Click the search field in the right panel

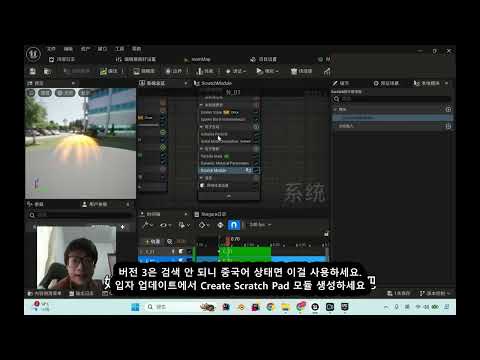point(392,99)
